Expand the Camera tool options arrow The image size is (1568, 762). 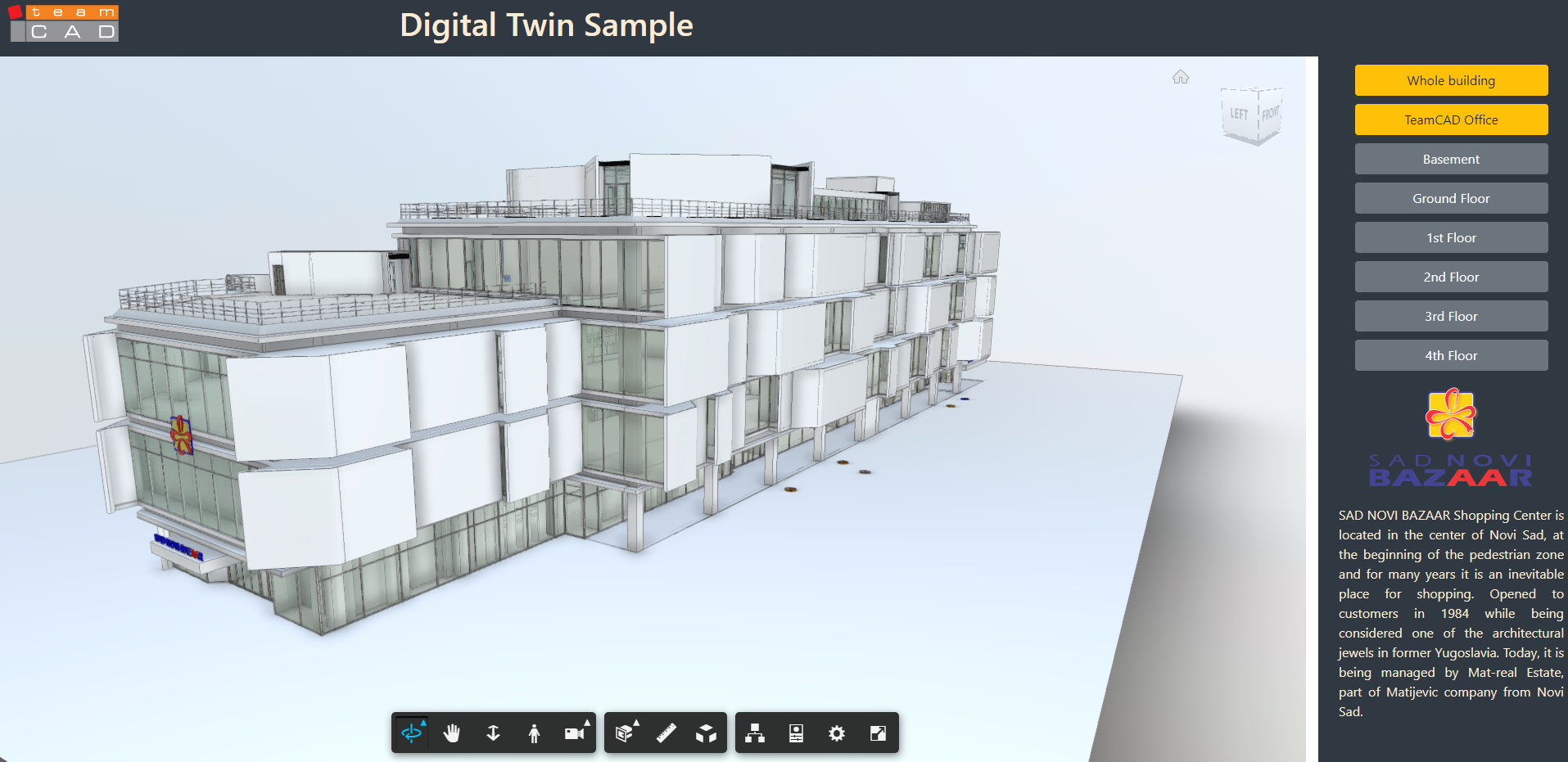tap(586, 721)
